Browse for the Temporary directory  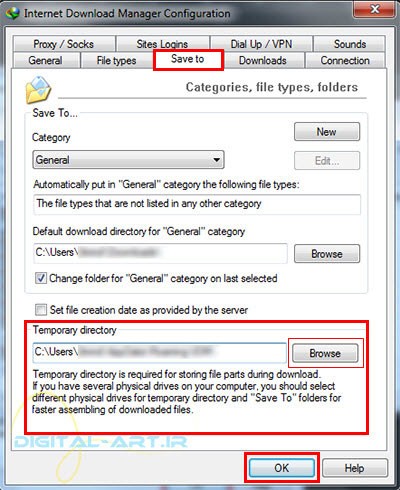tap(325, 353)
